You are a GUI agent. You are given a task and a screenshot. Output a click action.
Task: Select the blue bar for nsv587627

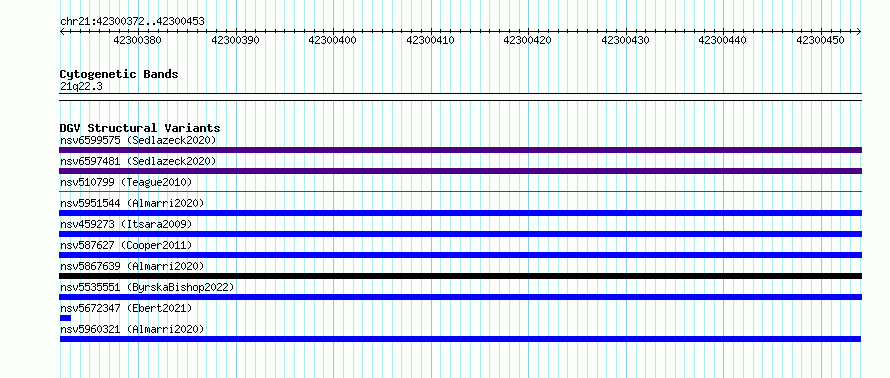tap(460, 255)
